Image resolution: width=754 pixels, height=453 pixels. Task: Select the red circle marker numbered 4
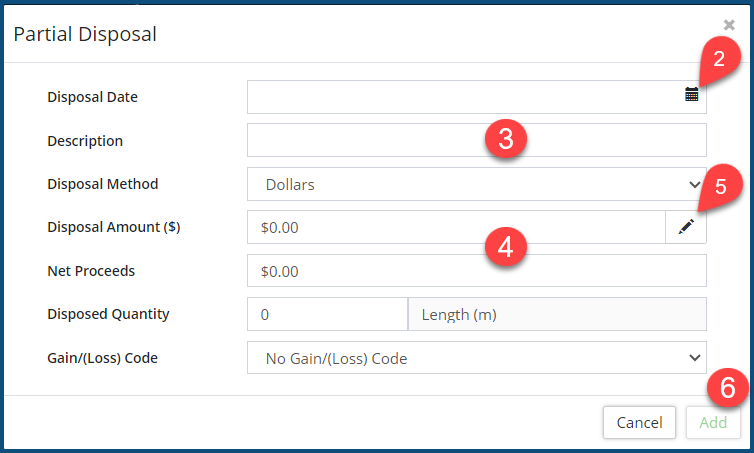[505, 246]
